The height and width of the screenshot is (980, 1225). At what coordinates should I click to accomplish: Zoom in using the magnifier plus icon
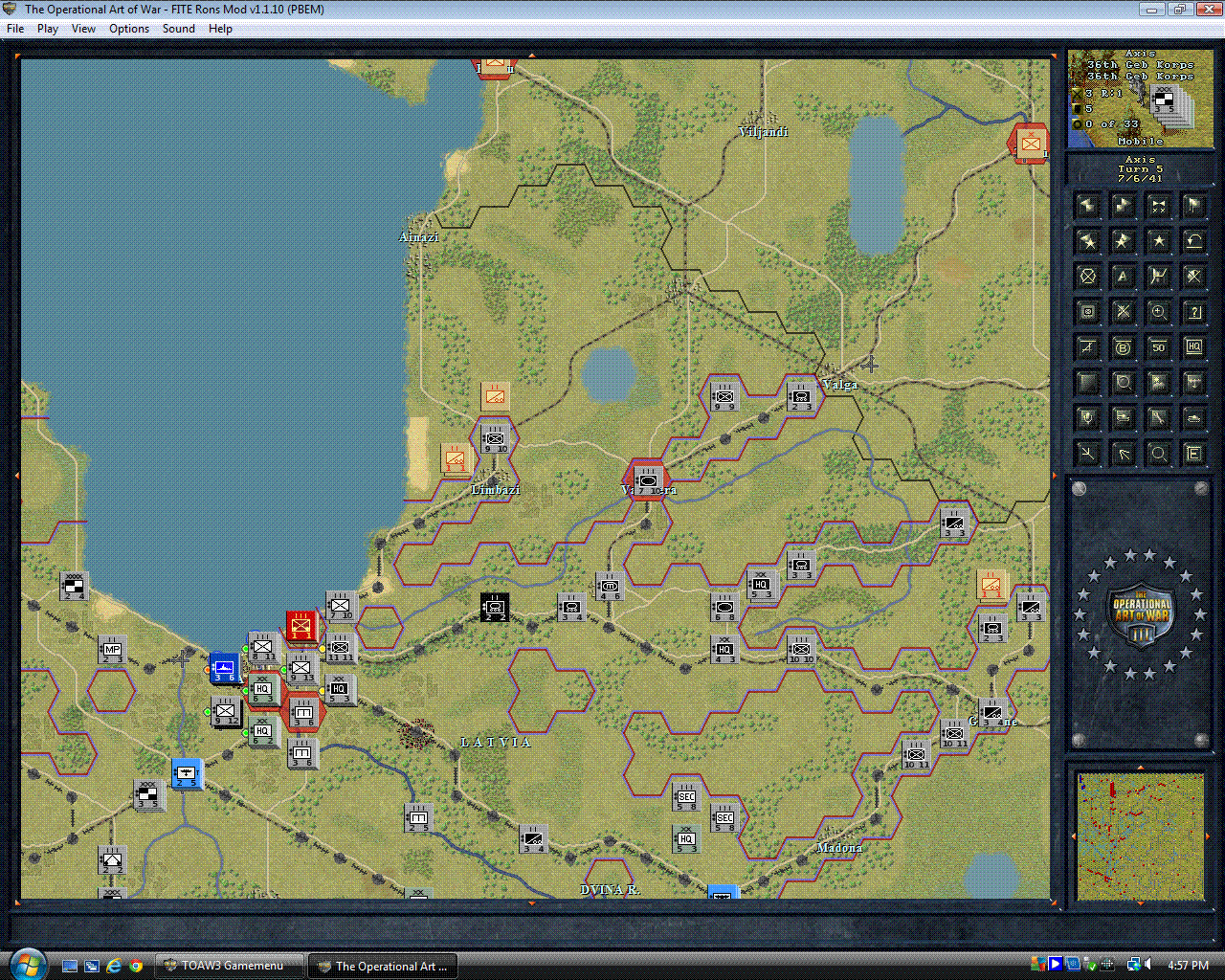tap(1158, 311)
